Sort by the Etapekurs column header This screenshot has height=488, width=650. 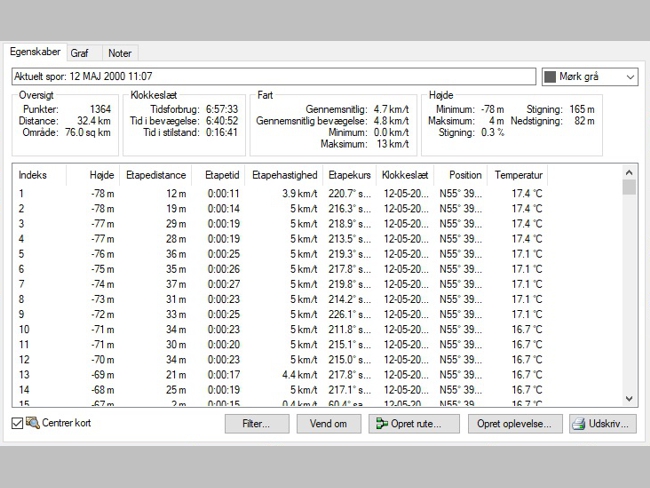click(350, 175)
